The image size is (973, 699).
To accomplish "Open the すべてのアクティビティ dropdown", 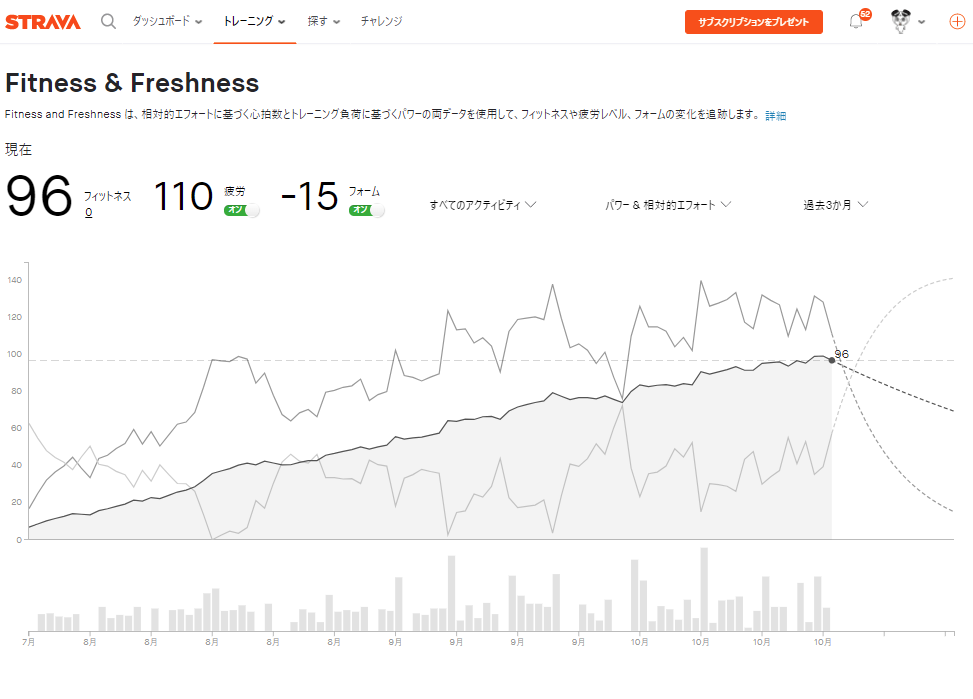I will (x=483, y=205).
